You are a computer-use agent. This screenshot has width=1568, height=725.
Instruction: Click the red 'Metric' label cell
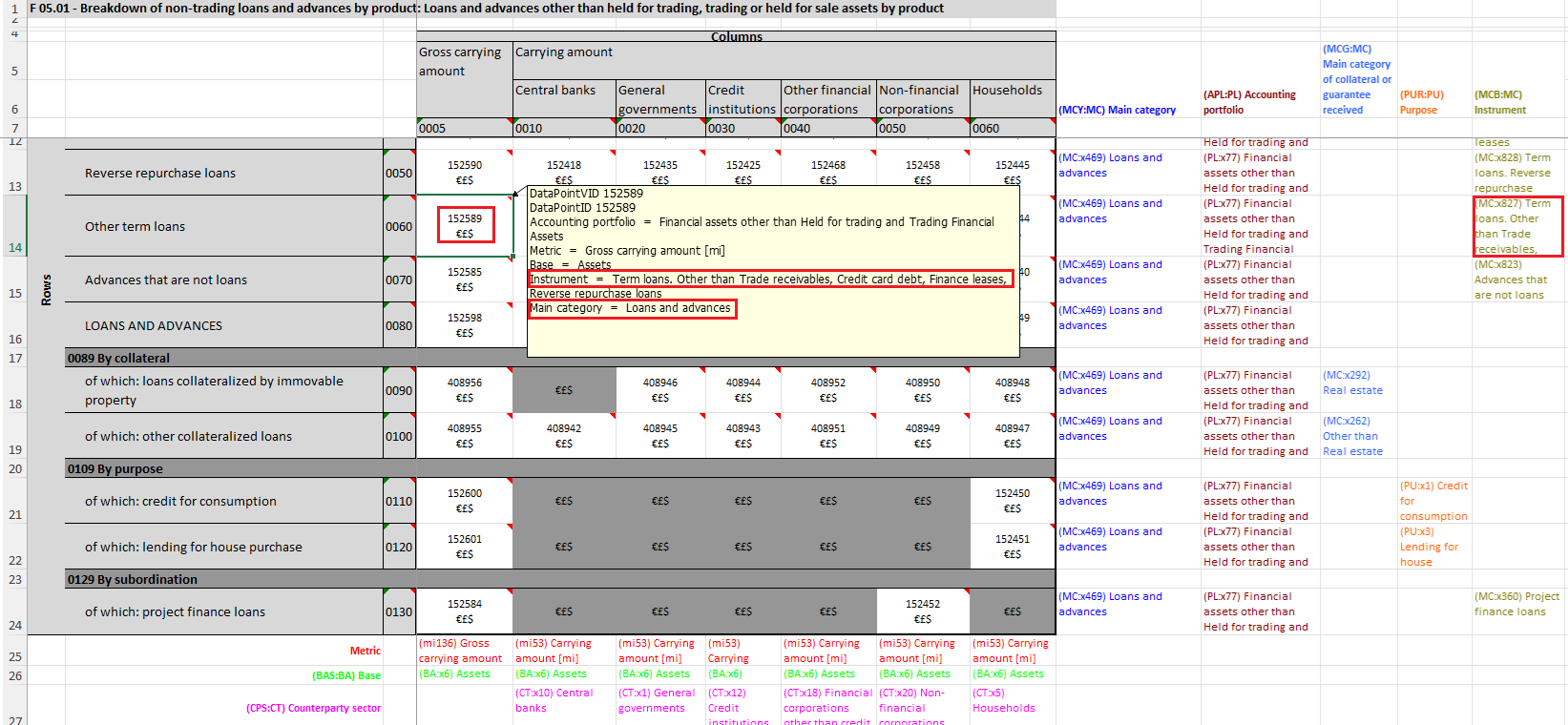click(x=365, y=651)
